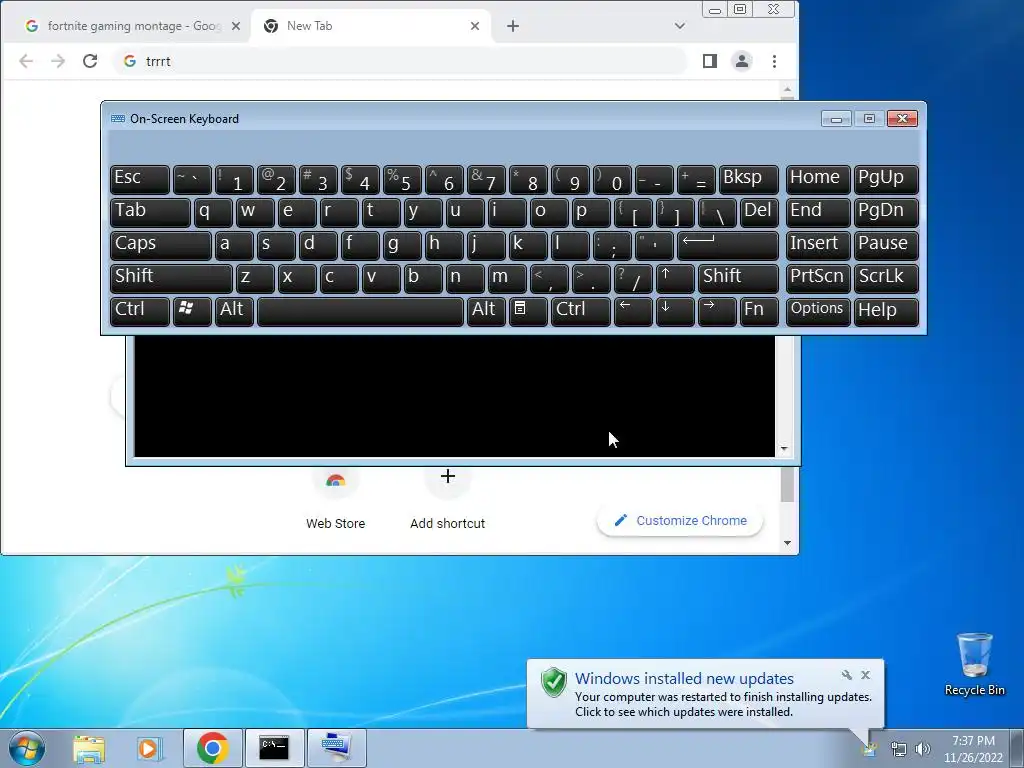Open Chrome's three-dot menu
The image size is (1024, 768).
(x=775, y=61)
